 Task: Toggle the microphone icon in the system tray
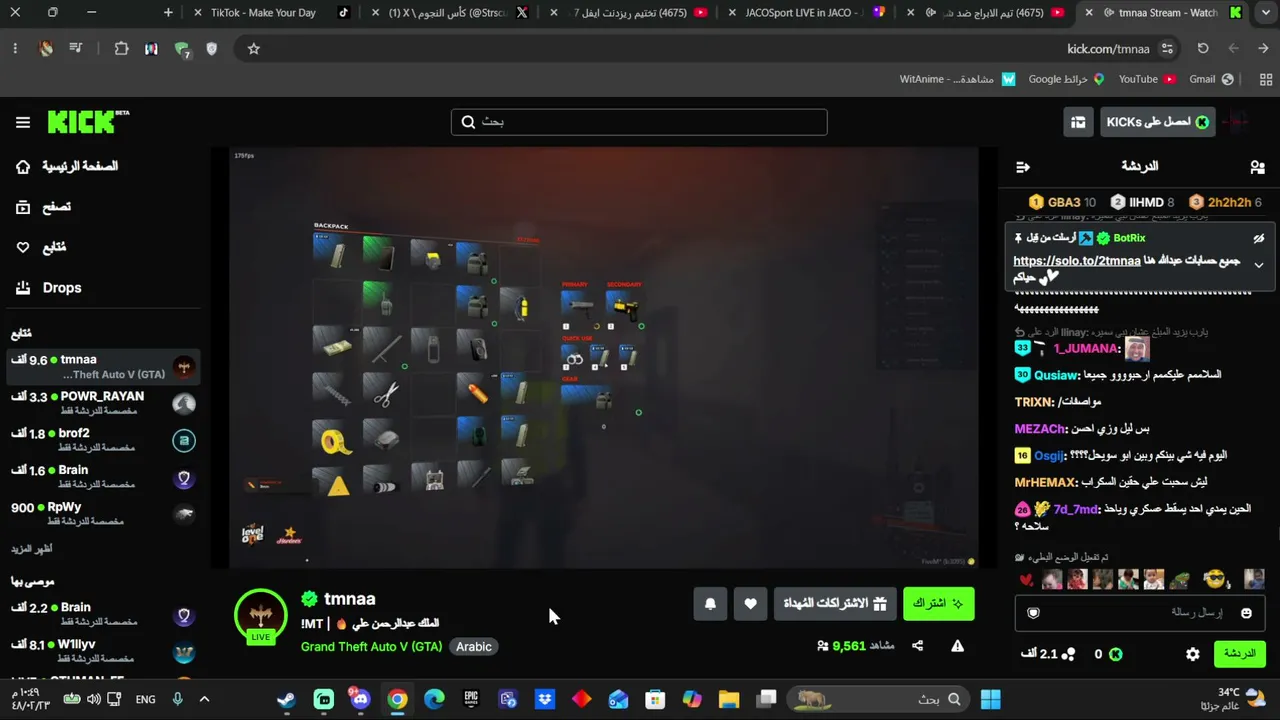click(177, 700)
